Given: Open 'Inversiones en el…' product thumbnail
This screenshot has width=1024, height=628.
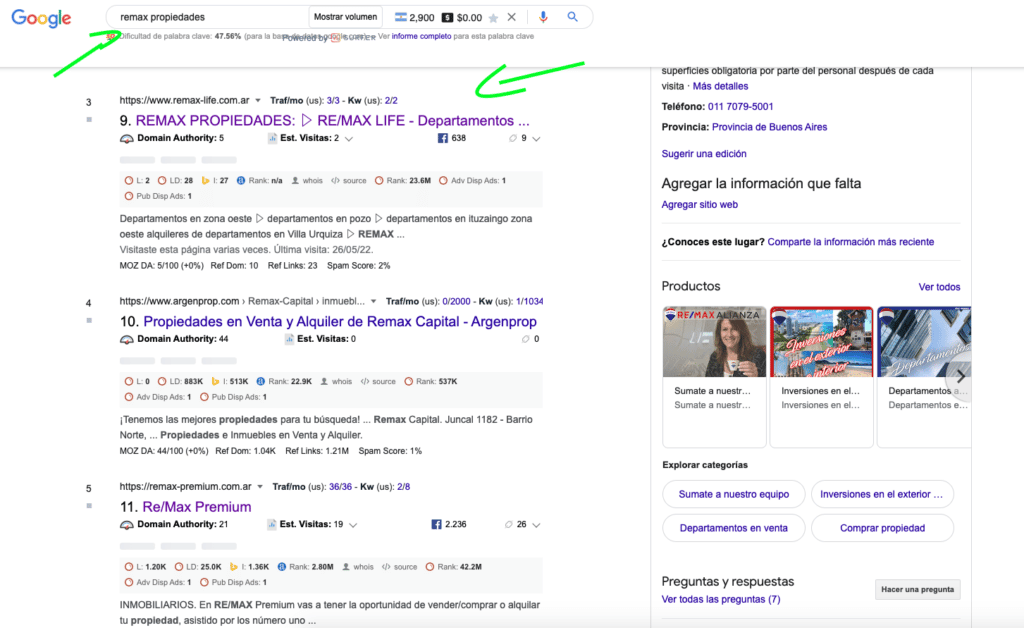Looking at the screenshot, I should [x=822, y=342].
